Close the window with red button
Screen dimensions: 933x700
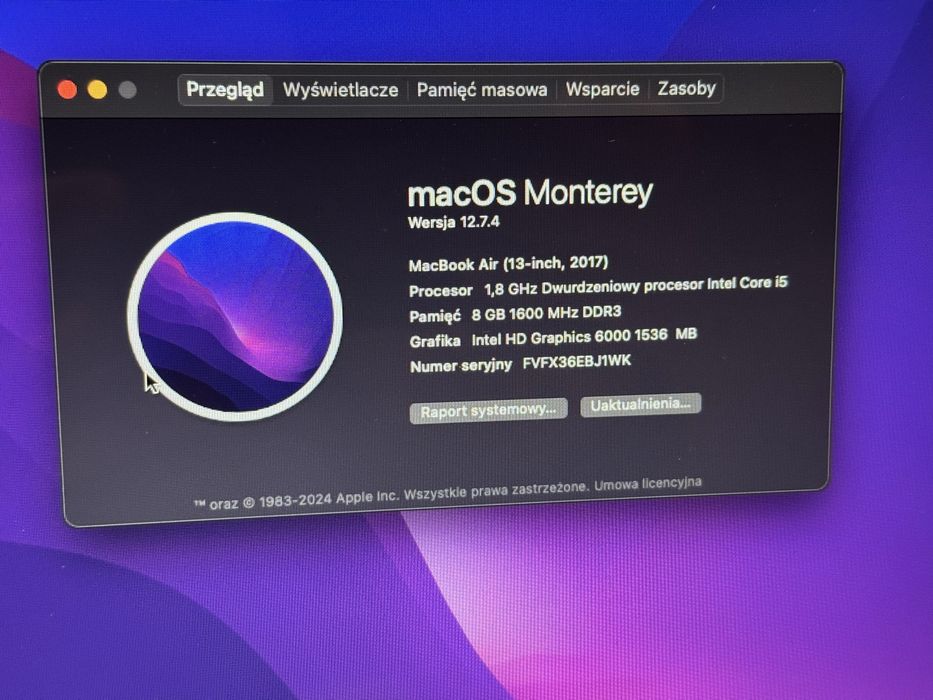pyautogui.click(x=67, y=90)
